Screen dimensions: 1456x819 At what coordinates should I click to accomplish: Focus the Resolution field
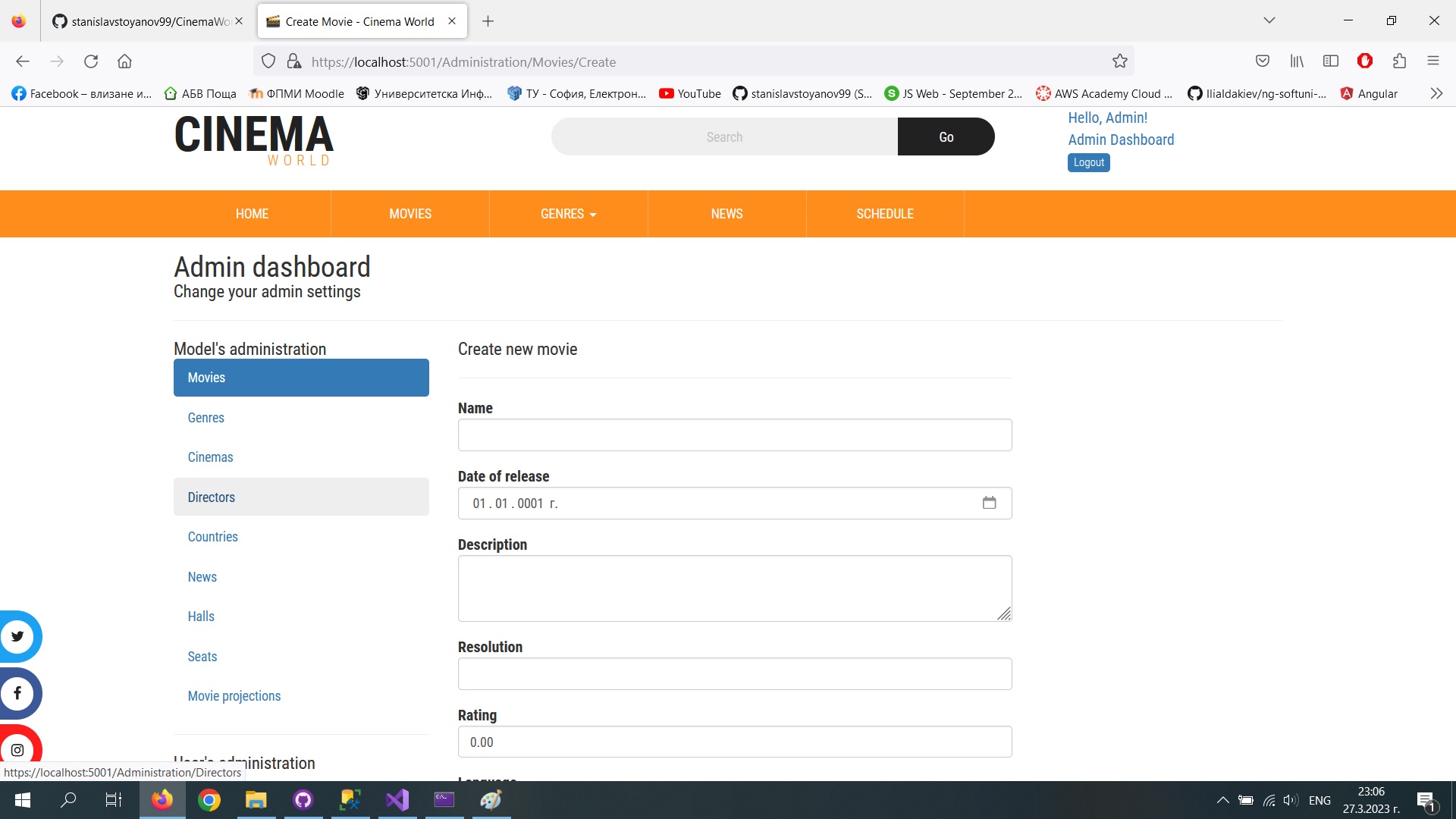coord(735,674)
